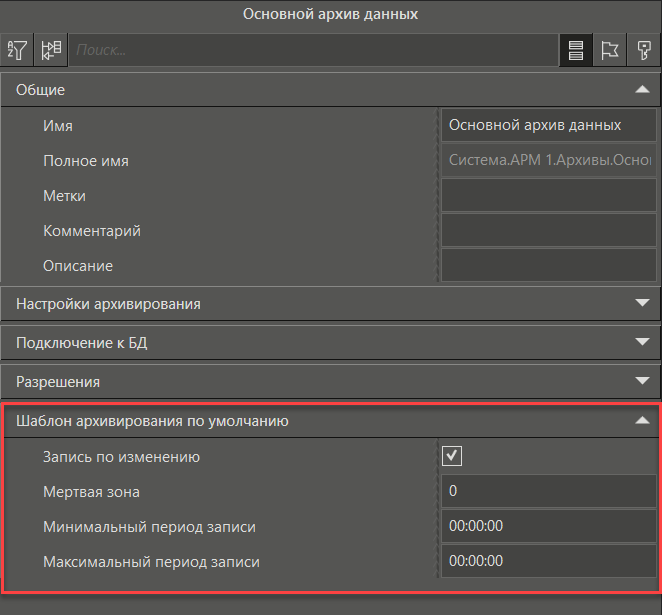Viewport: 662px width, 615px height.
Task: Click the flag icon in toolbar
Action: [609, 49]
